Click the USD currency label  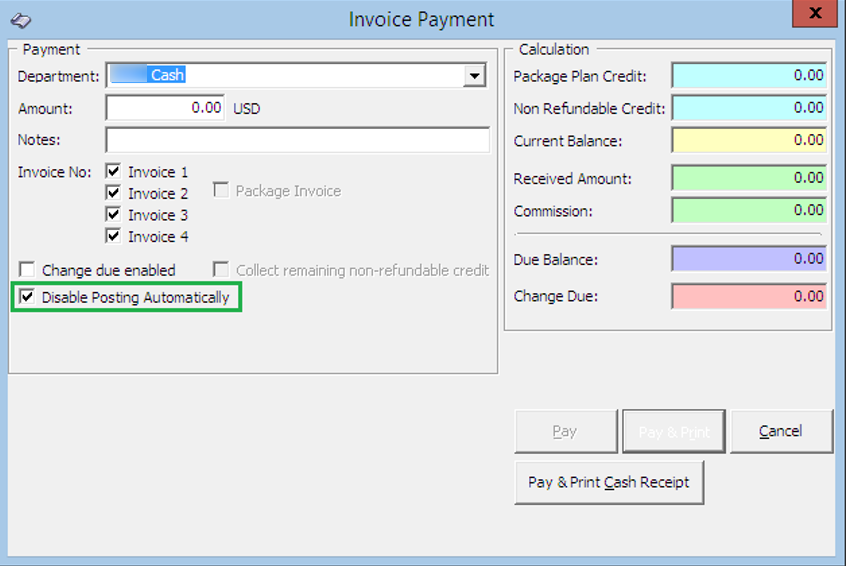pos(246,109)
